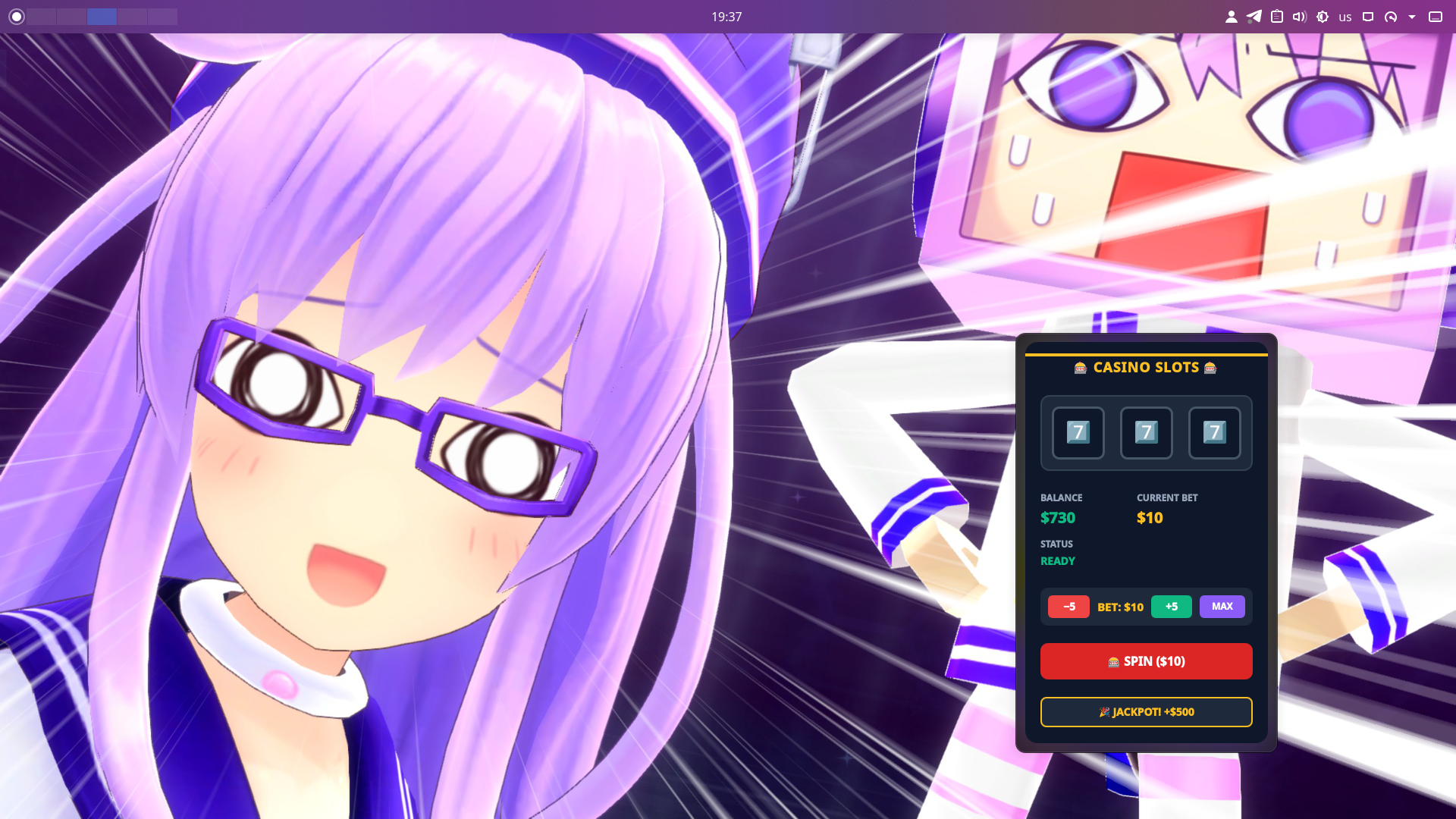This screenshot has height=819, width=1456.
Task: Switch to the first virtual desktop
Action: [42, 17]
